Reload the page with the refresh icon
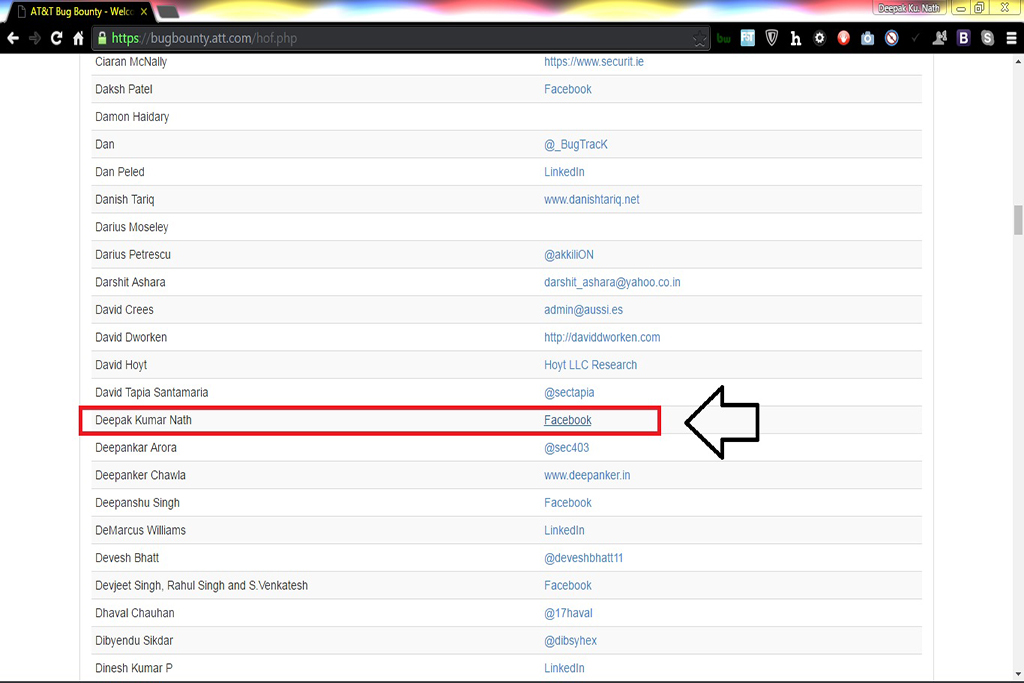This screenshot has width=1024, height=683. pyautogui.click(x=57, y=39)
